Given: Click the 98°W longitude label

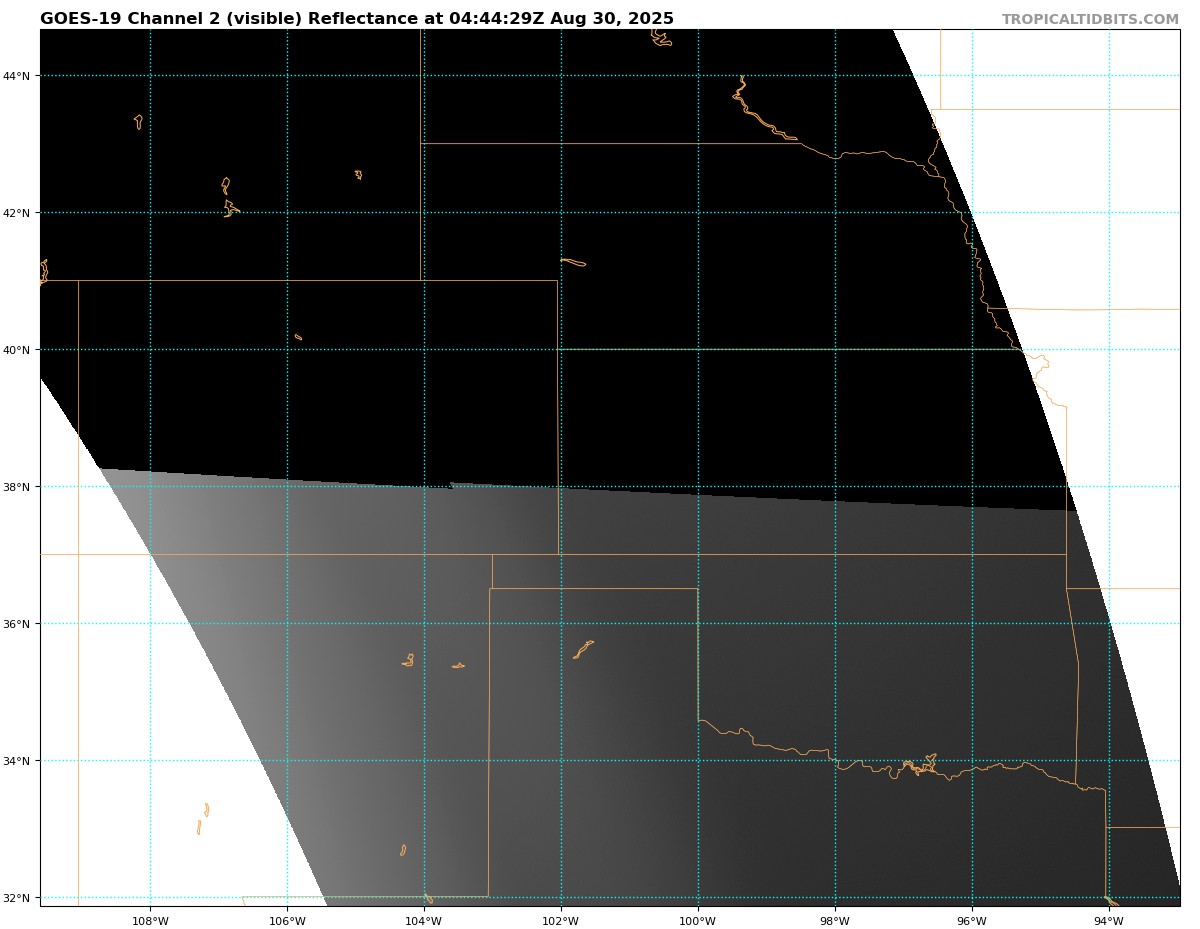Looking at the screenshot, I should [x=835, y=921].
